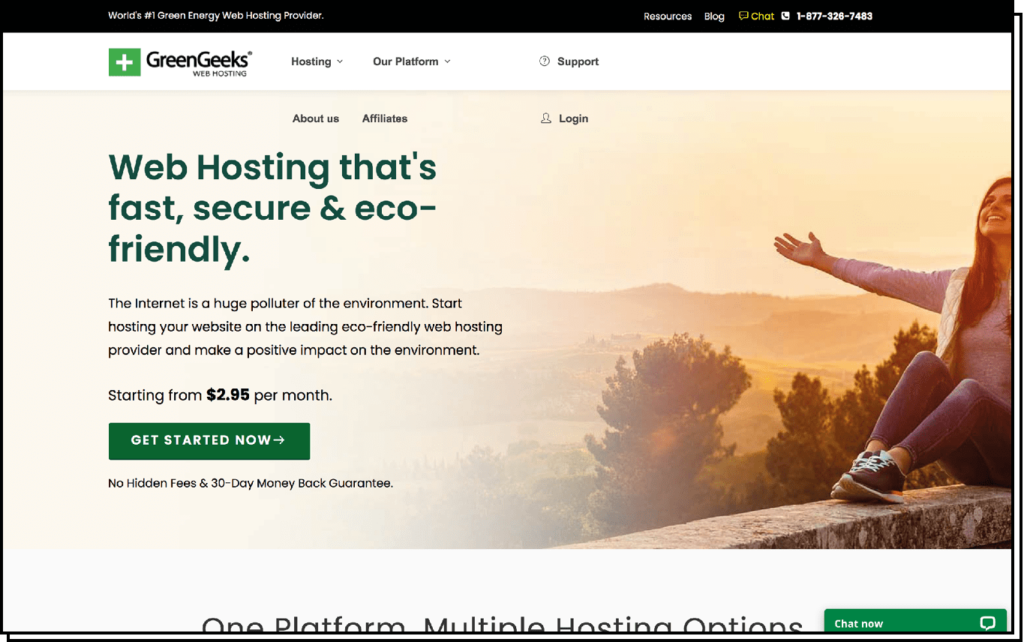Open the Affiliates link
Image resolution: width=1024 pixels, height=642 pixels.
point(385,118)
